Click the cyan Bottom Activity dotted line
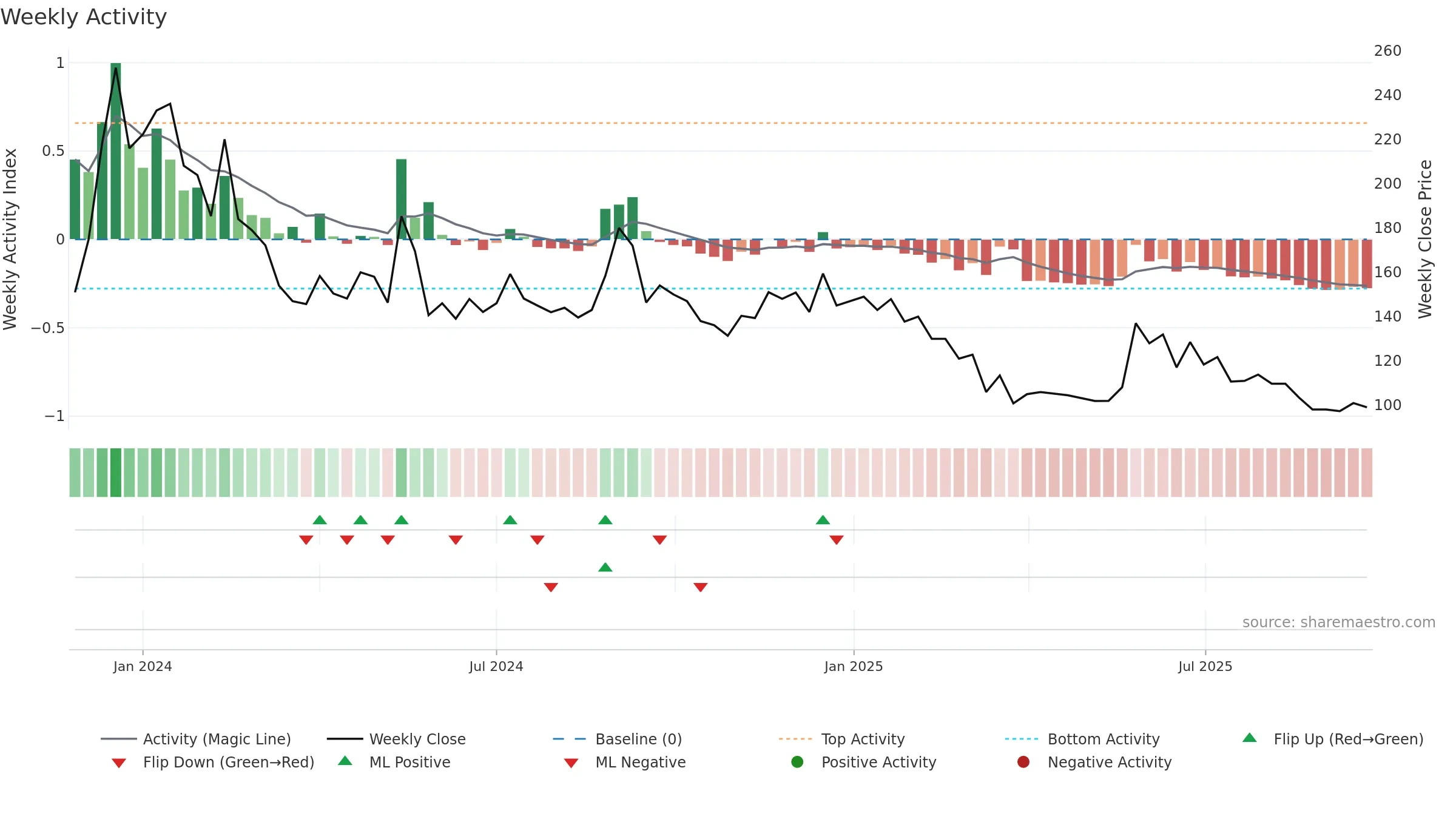This screenshot has width=1456, height=819. pyautogui.click(x=721, y=288)
